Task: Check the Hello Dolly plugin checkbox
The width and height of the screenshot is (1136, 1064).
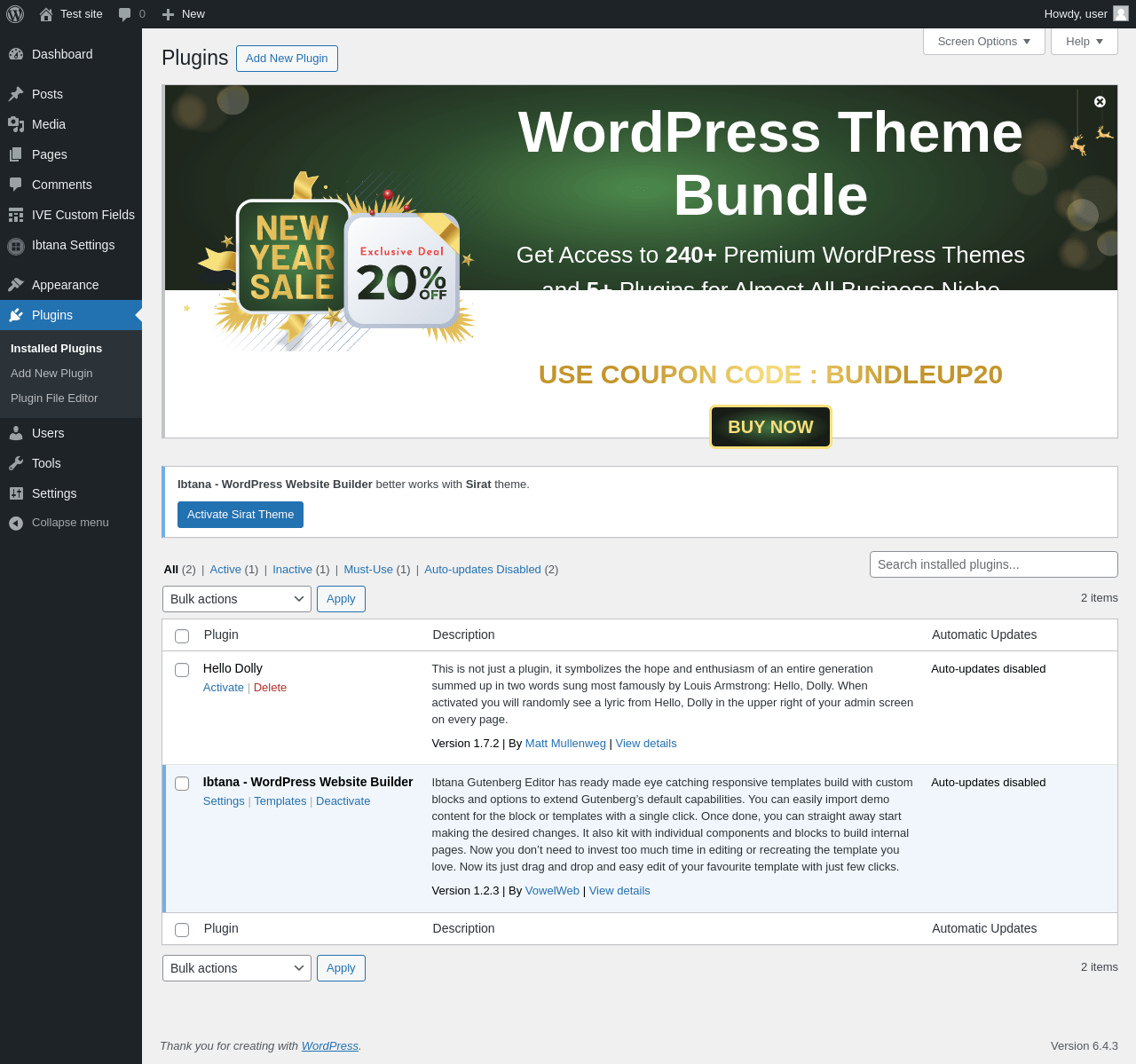Action: pyautogui.click(x=182, y=670)
